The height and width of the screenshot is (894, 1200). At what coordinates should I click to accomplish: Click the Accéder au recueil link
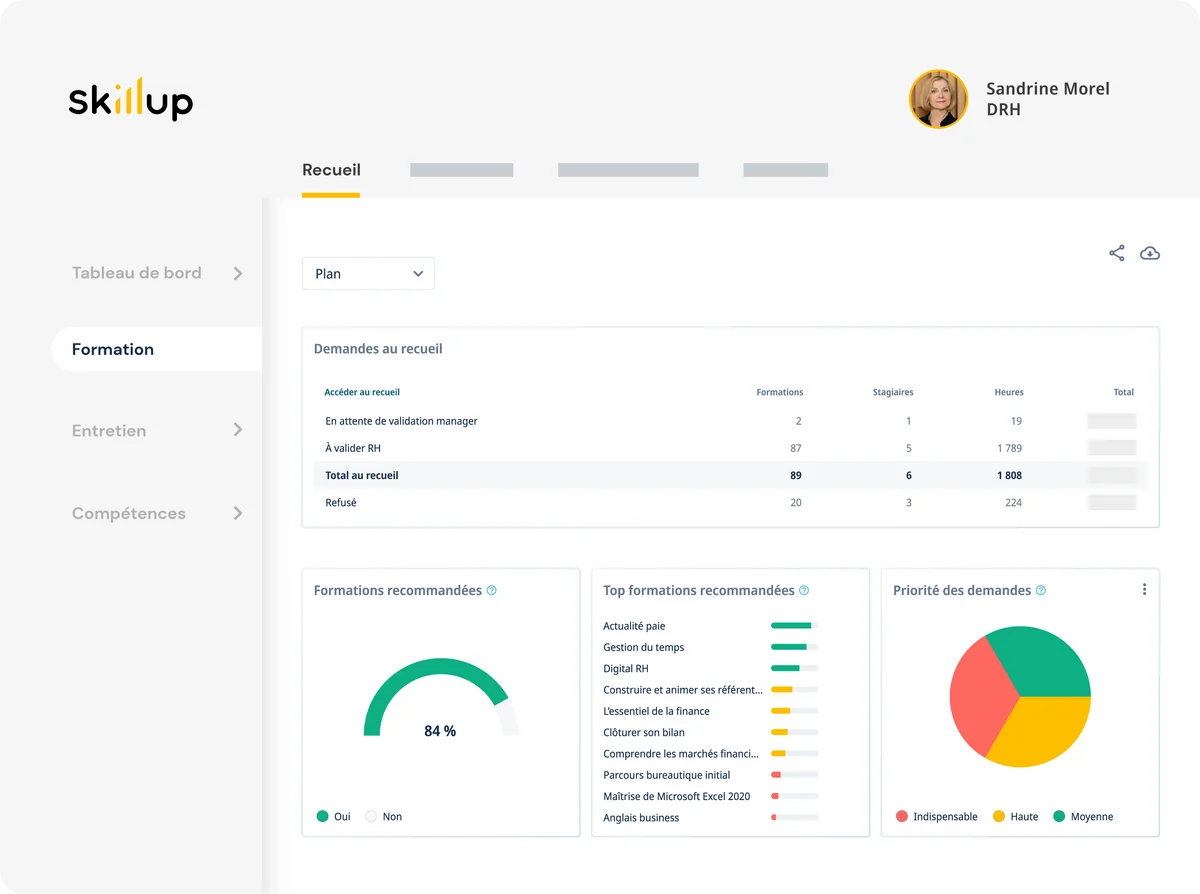tap(362, 393)
